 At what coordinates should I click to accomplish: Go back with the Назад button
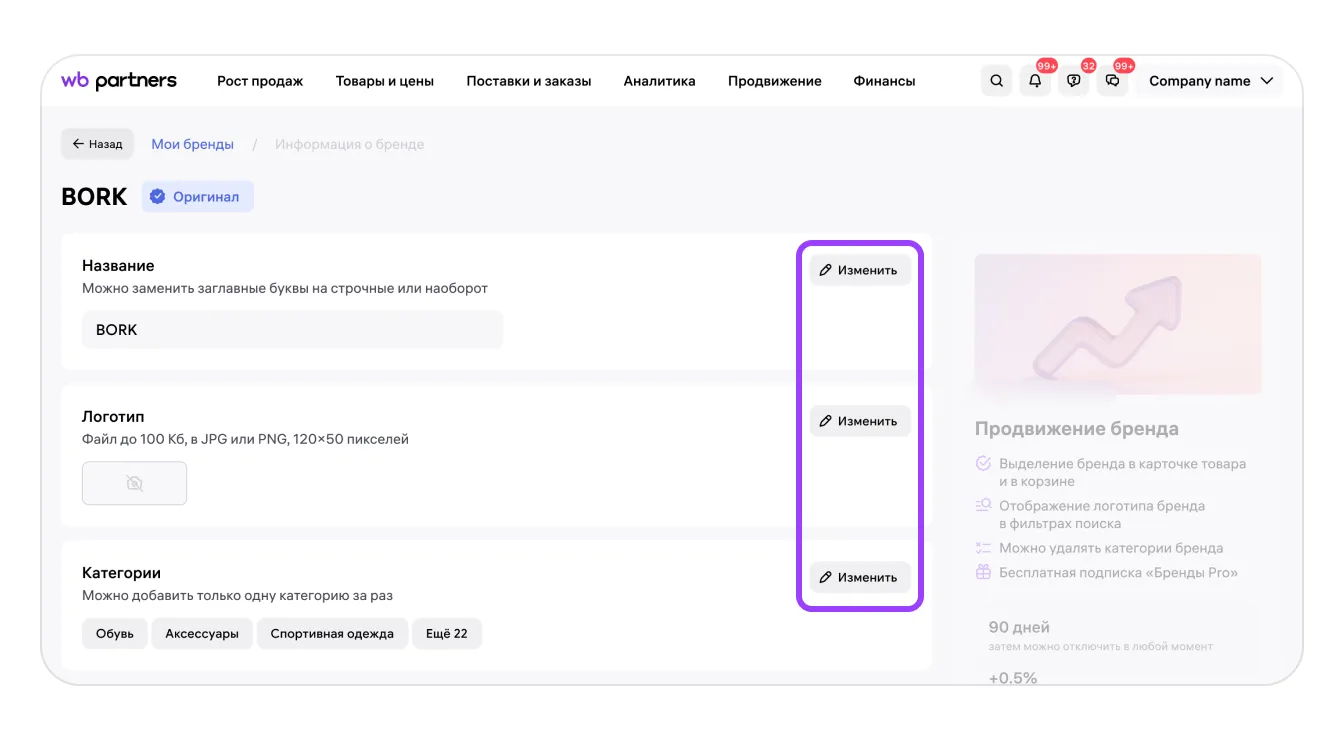coord(97,144)
